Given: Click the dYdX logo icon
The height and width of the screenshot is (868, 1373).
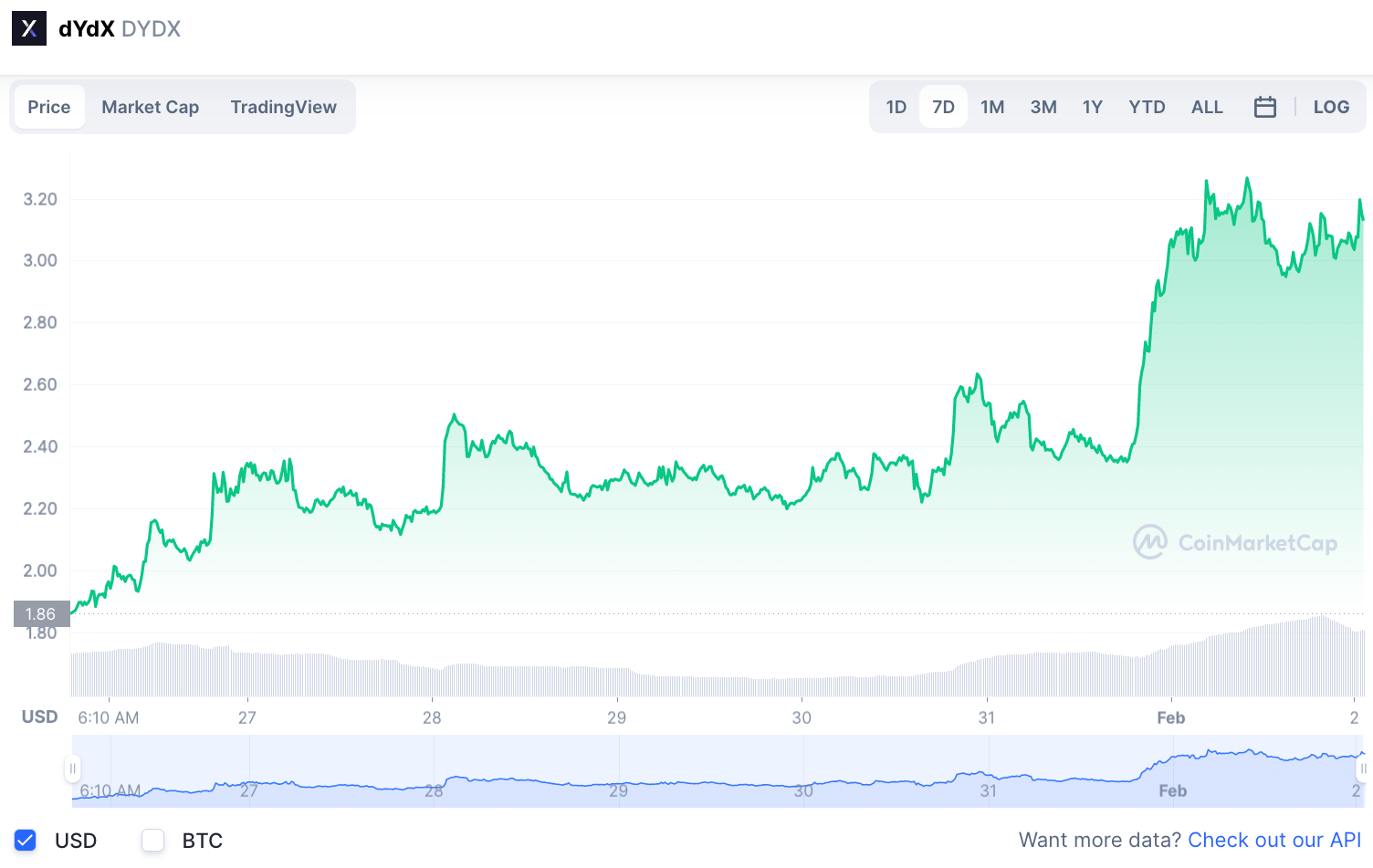Looking at the screenshot, I should pos(29,28).
